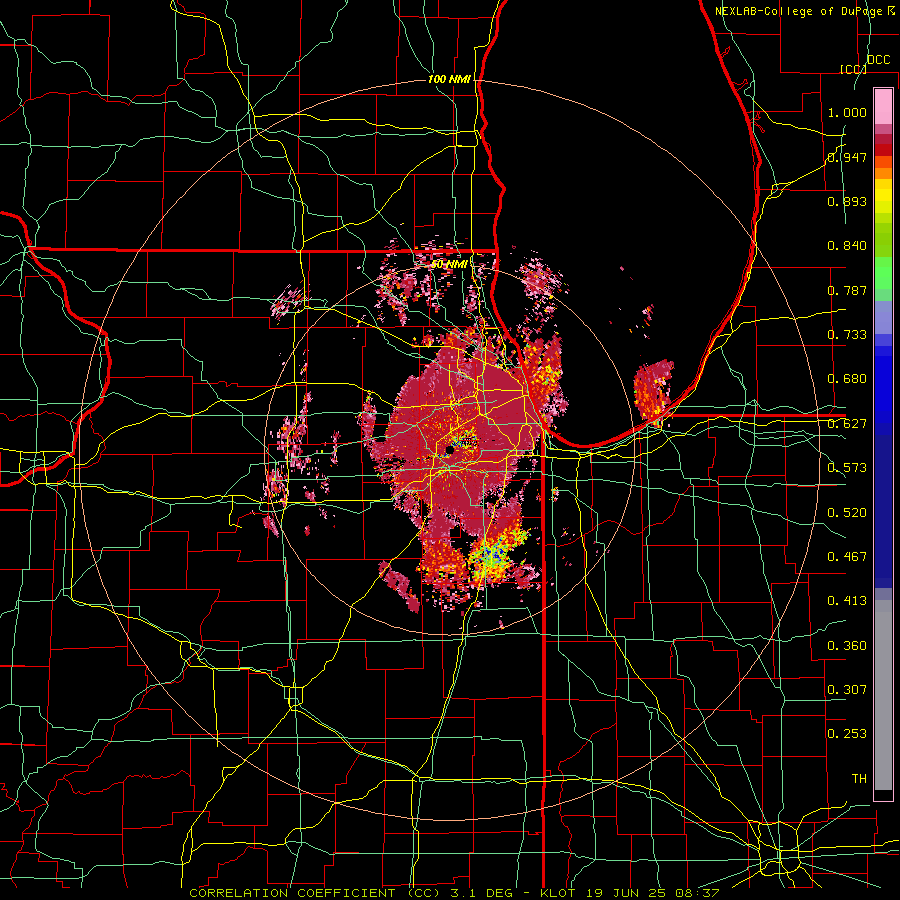The height and width of the screenshot is (900, 900).
Task: Click the 0.947 scale value
Action: 847,157
